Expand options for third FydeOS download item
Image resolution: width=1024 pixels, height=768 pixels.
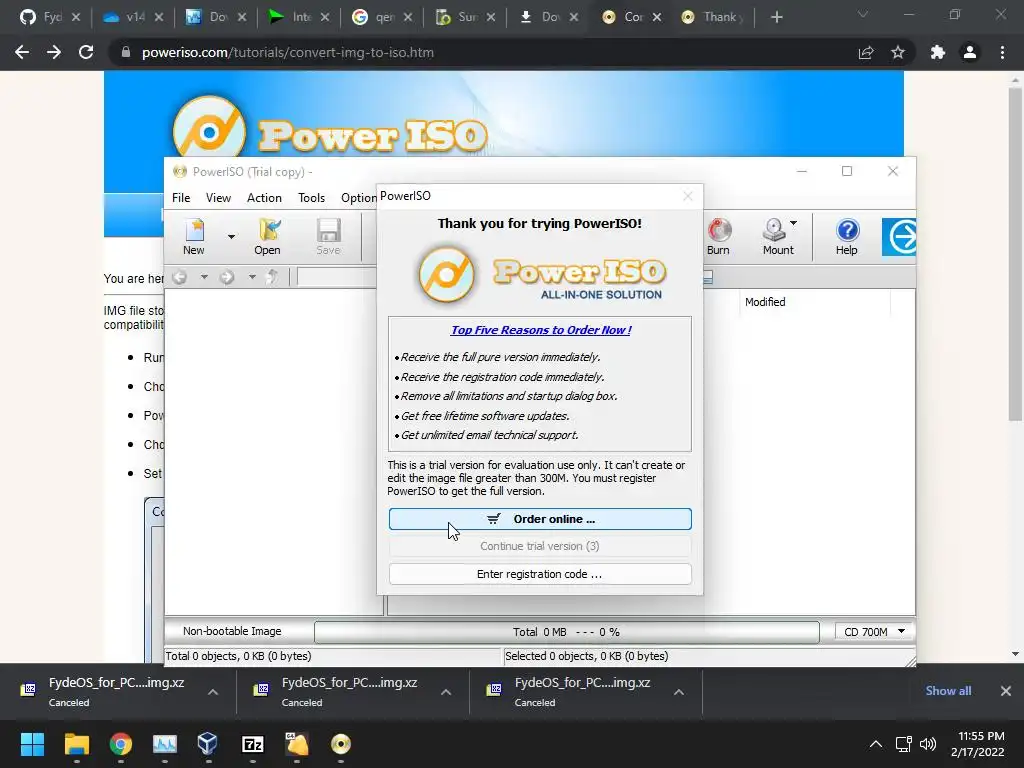[679, 692]
